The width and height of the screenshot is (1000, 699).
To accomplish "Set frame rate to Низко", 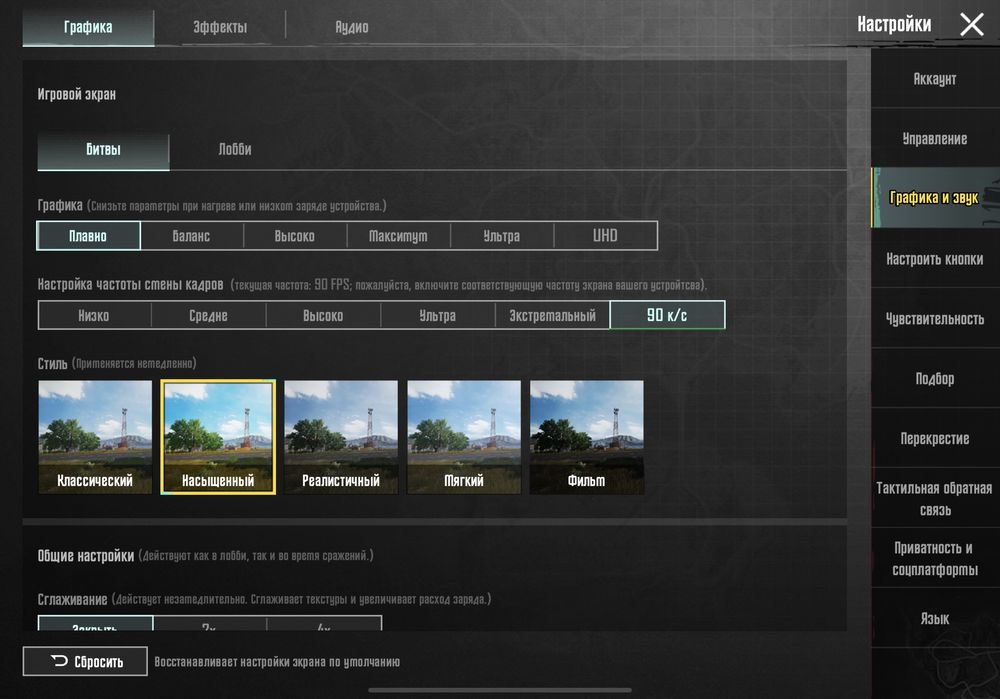I will coord(94,315).
